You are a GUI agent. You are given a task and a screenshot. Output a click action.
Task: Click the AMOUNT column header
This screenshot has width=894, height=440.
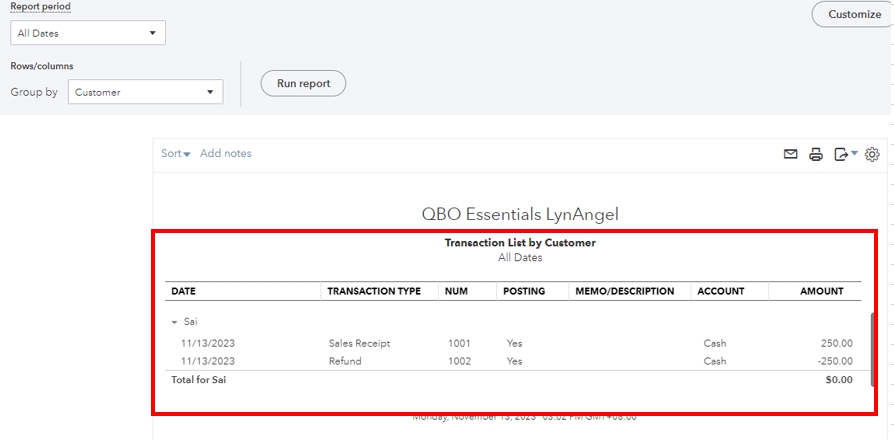pyautogui.click(x=821, y=291)
